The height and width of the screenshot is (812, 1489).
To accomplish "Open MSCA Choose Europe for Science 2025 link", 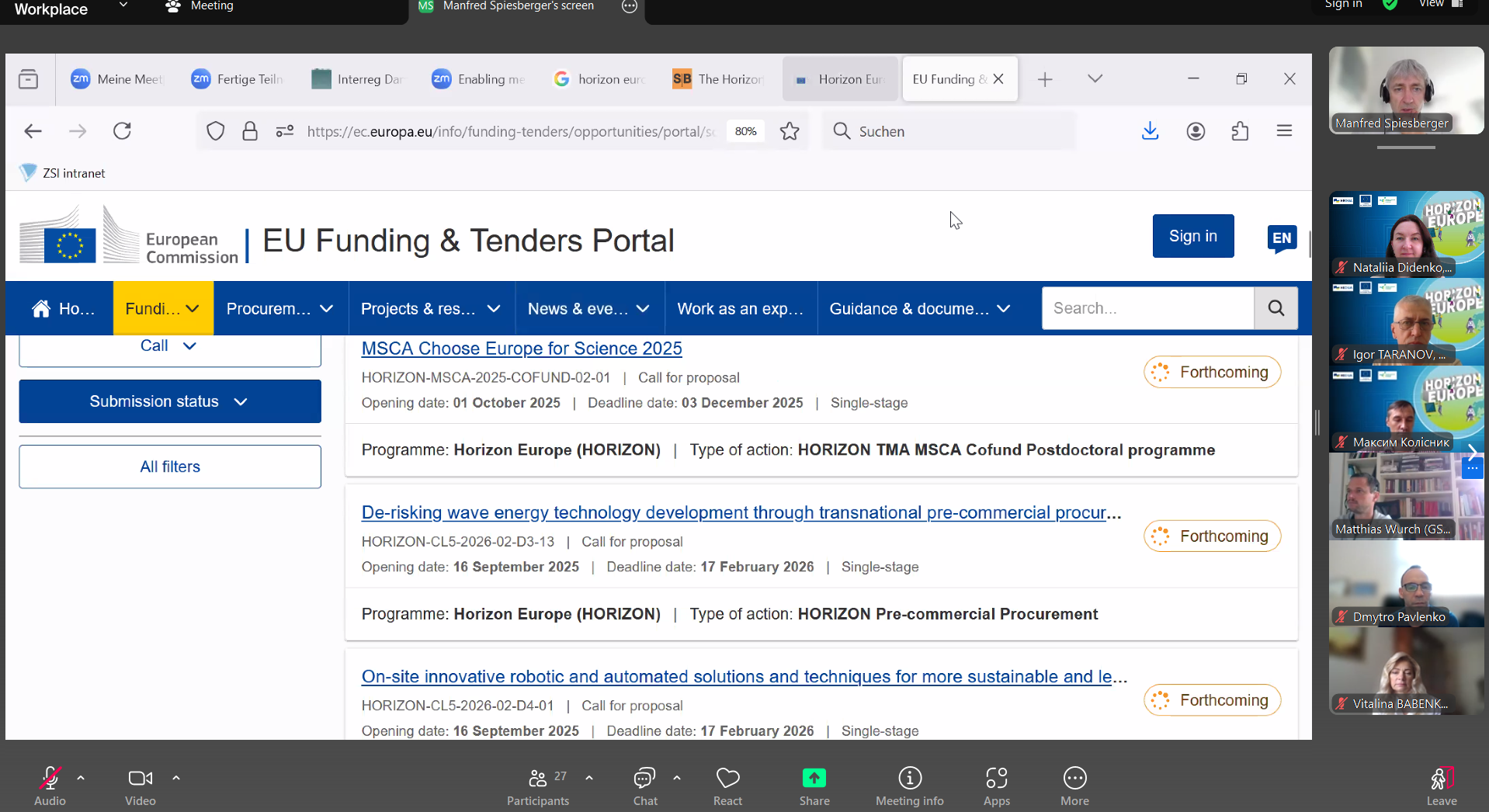I will (522, 349).
